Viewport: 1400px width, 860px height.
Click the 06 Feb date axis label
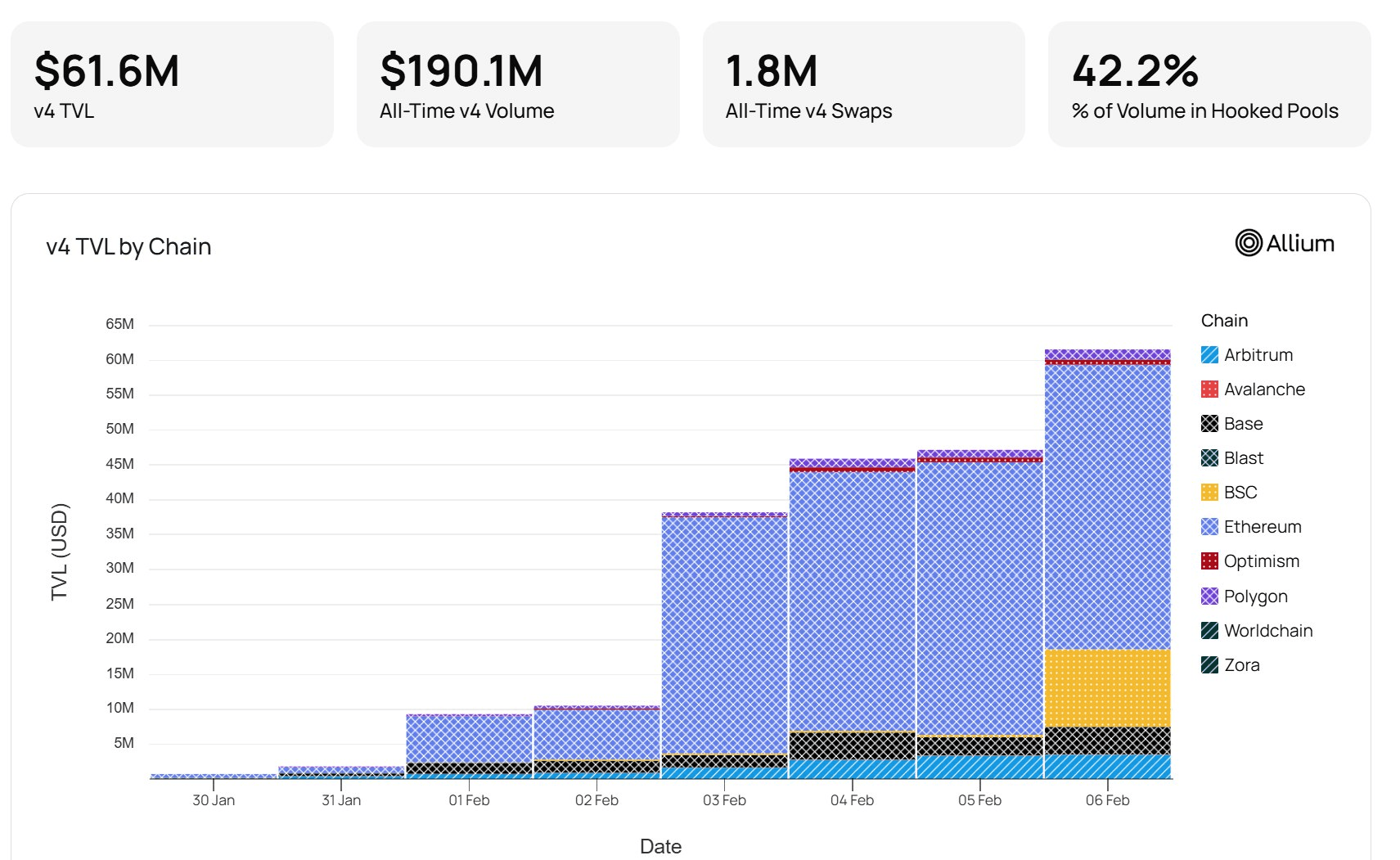[x=1108, y=800]
